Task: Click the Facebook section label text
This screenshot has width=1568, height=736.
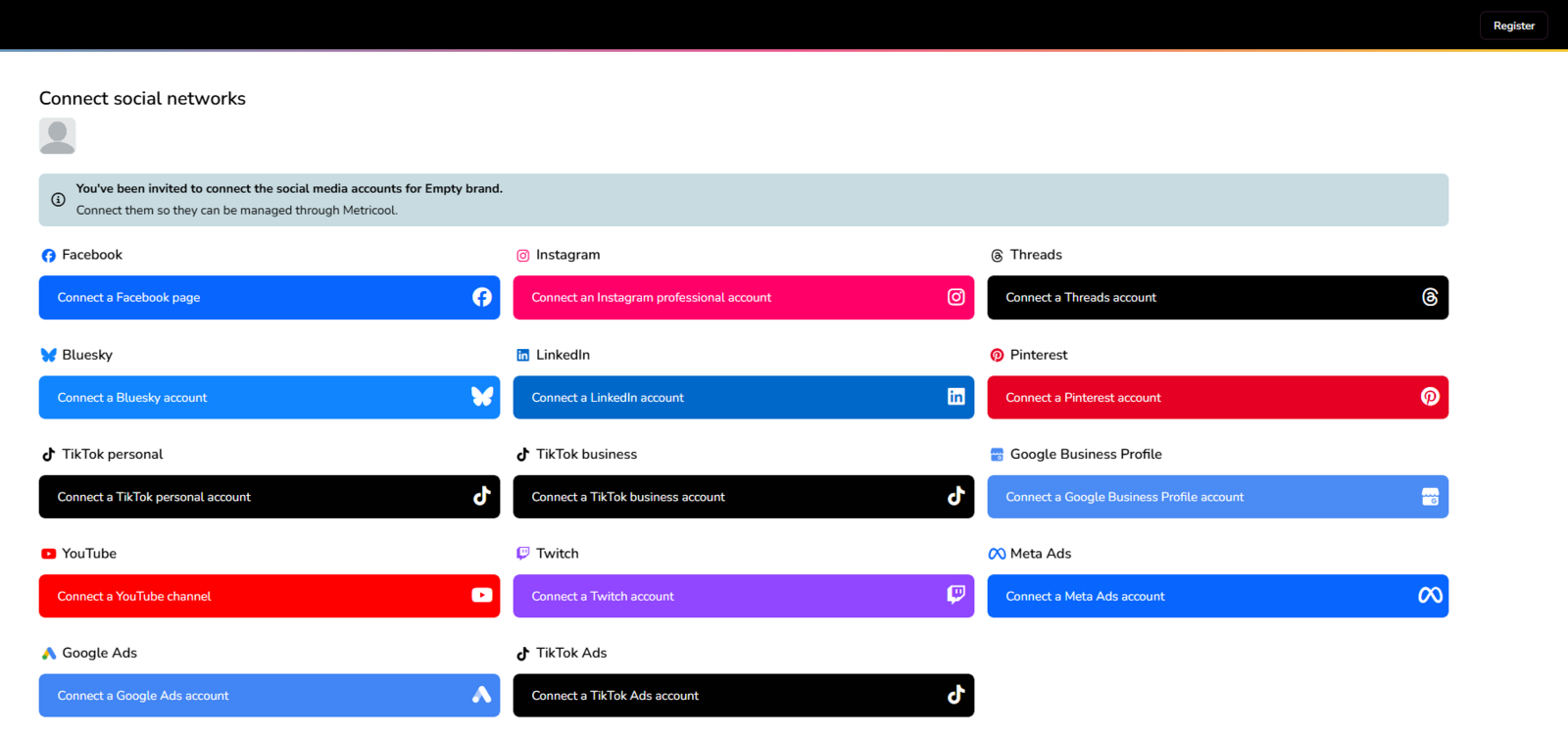Action: [92, 255]
